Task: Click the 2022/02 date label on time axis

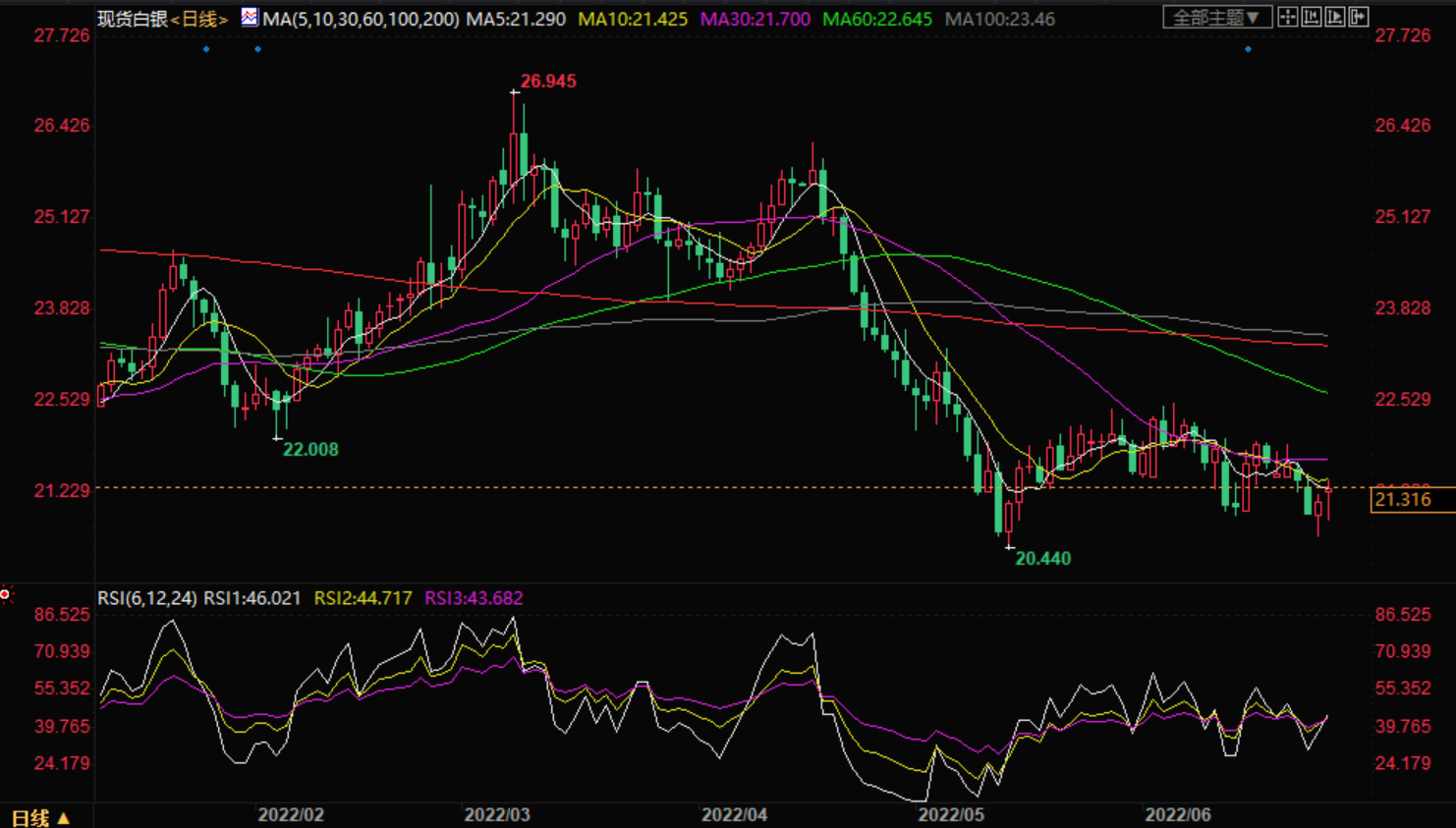Action: click(291, 815)
